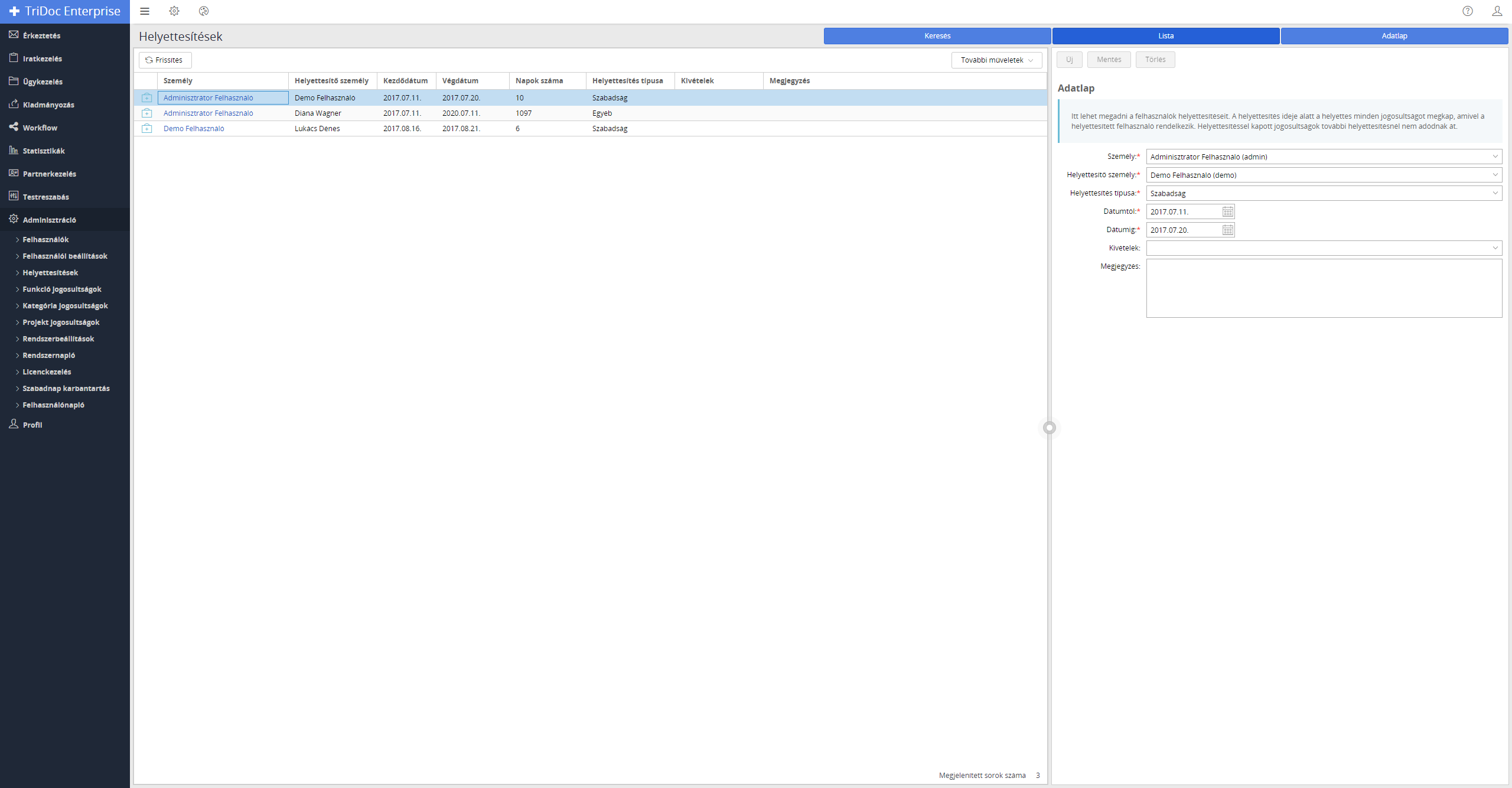Open Demo Felhasznalo link in list
Screen dimensions: 1512x788
coord(194,129)
